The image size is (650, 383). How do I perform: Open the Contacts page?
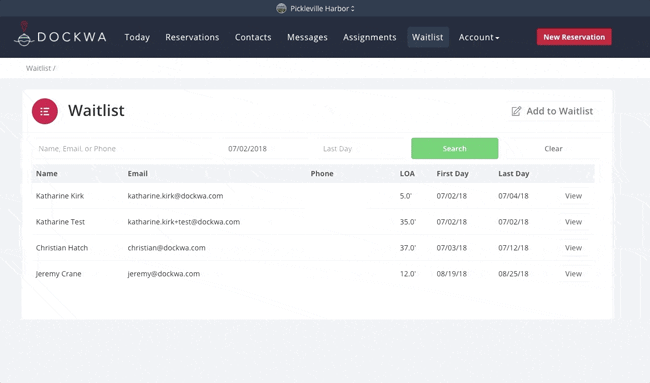tap(253, 37)
